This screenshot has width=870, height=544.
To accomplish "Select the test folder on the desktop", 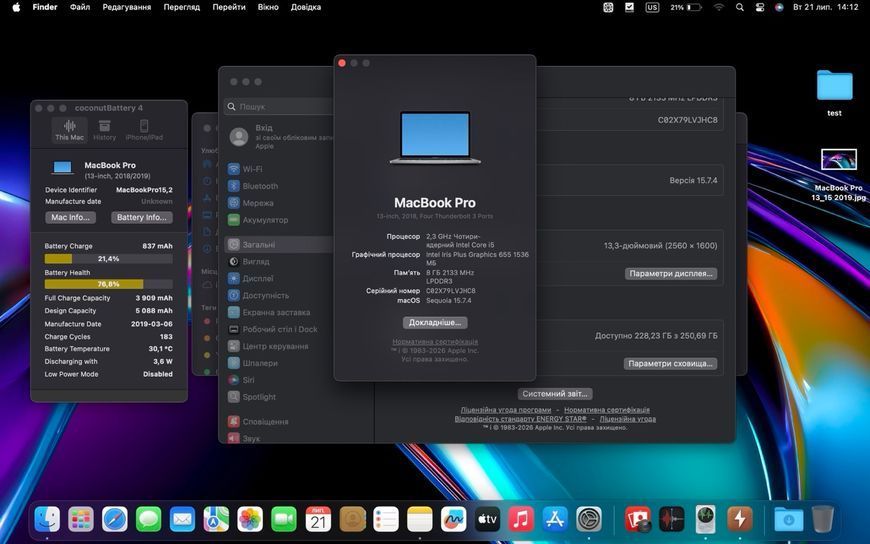I will coord(834,93).
